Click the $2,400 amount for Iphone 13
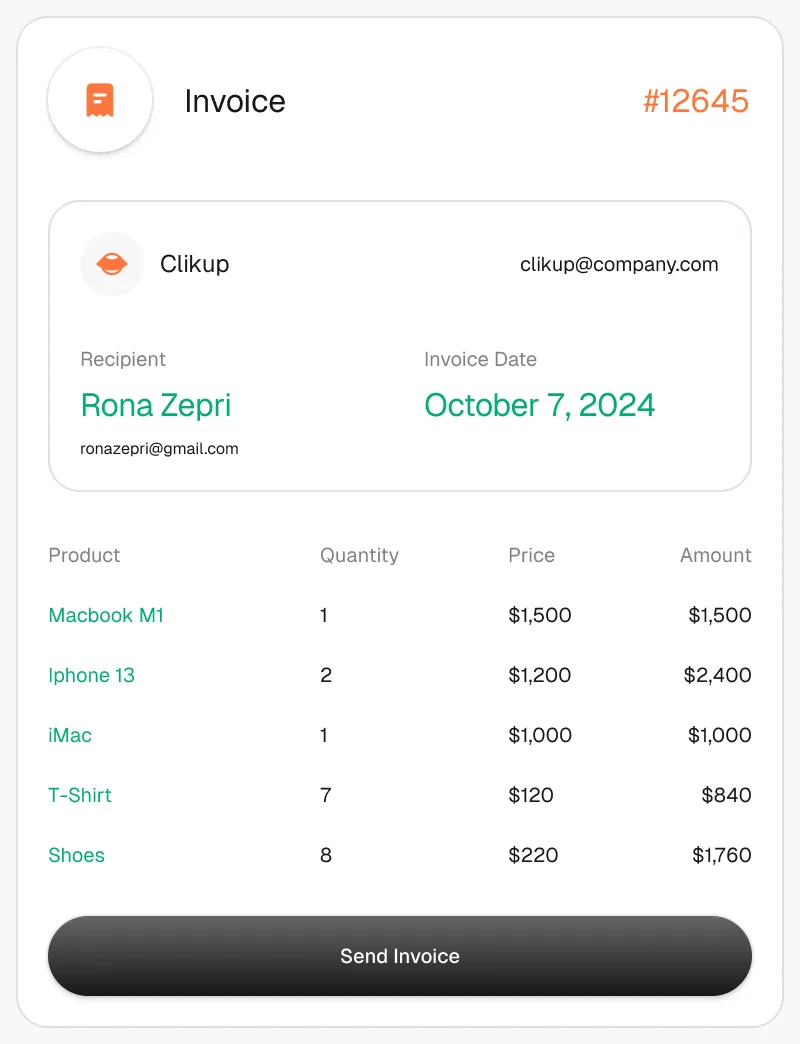The image size is (800, 1044). 717,675
